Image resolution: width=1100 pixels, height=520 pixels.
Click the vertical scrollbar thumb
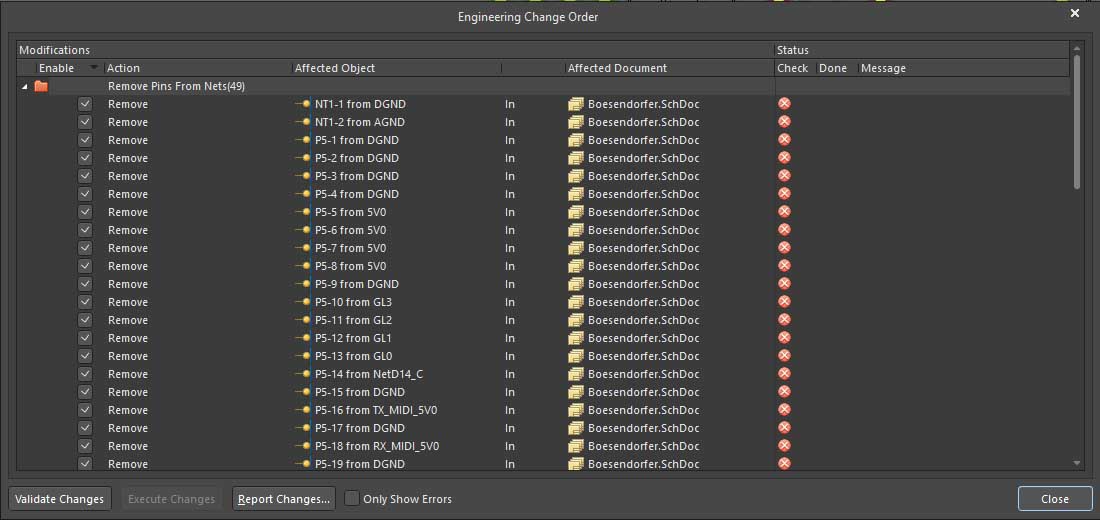1077,120
